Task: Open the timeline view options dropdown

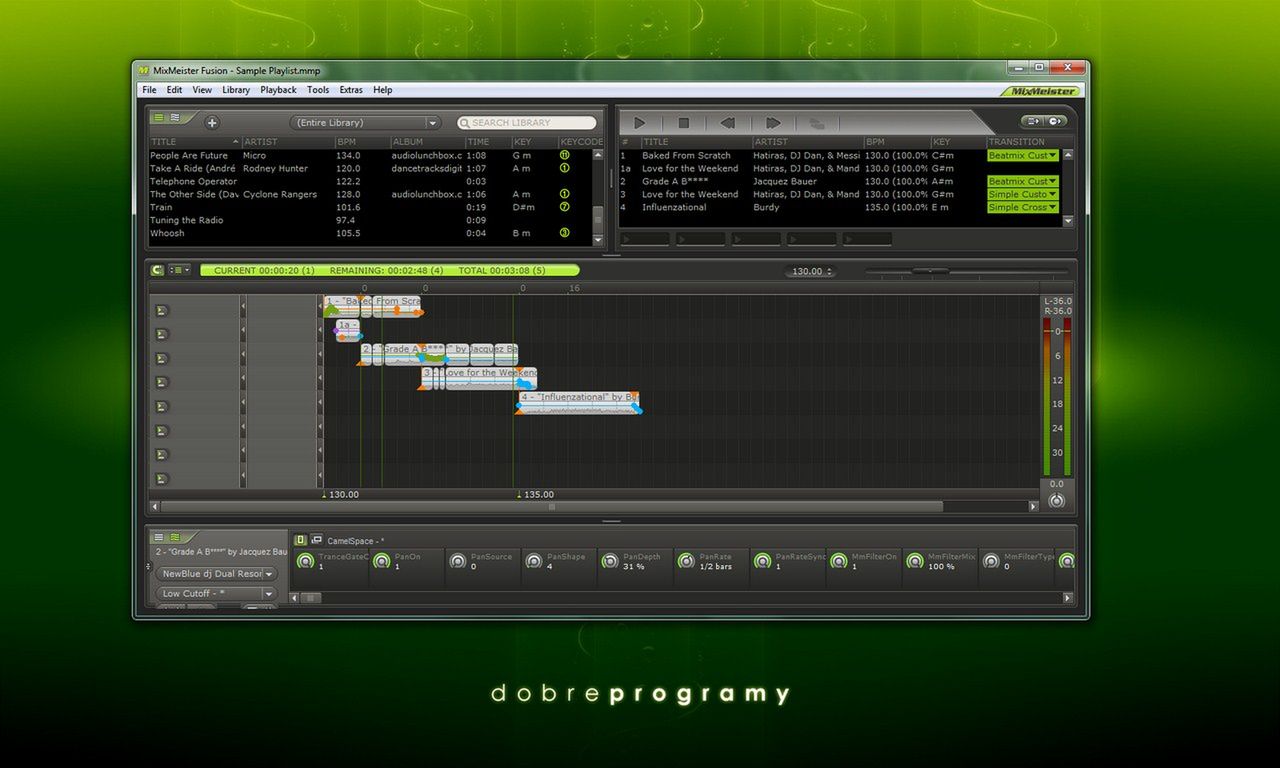Action: pyautogui.click(x=180, y=270)
